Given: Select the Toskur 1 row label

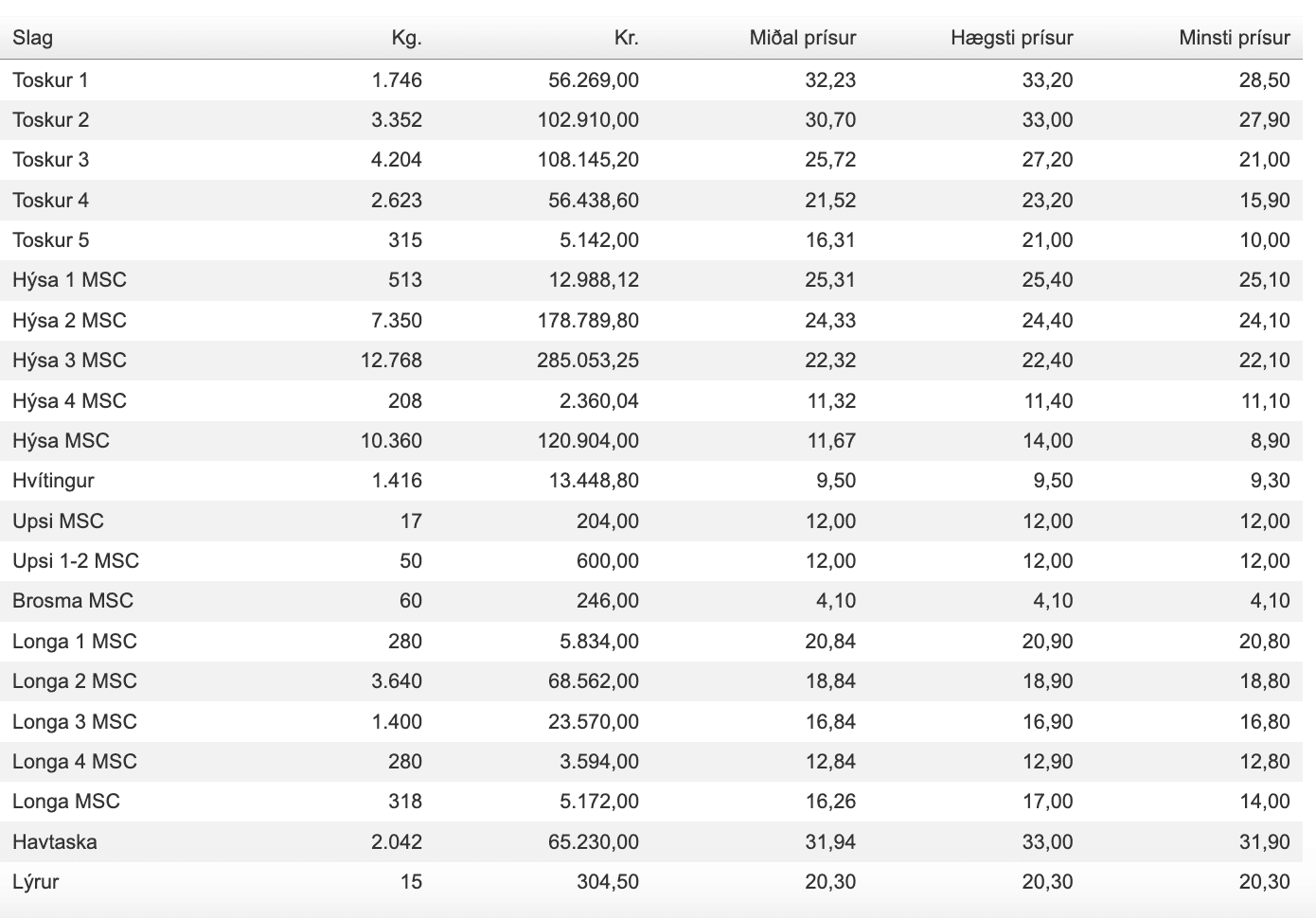Looking at the screenshot, I should (x=50, y=80).
